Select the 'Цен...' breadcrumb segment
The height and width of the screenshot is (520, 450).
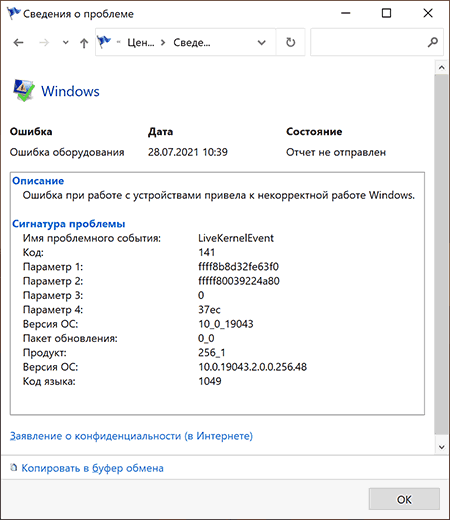tap(141, 43)
